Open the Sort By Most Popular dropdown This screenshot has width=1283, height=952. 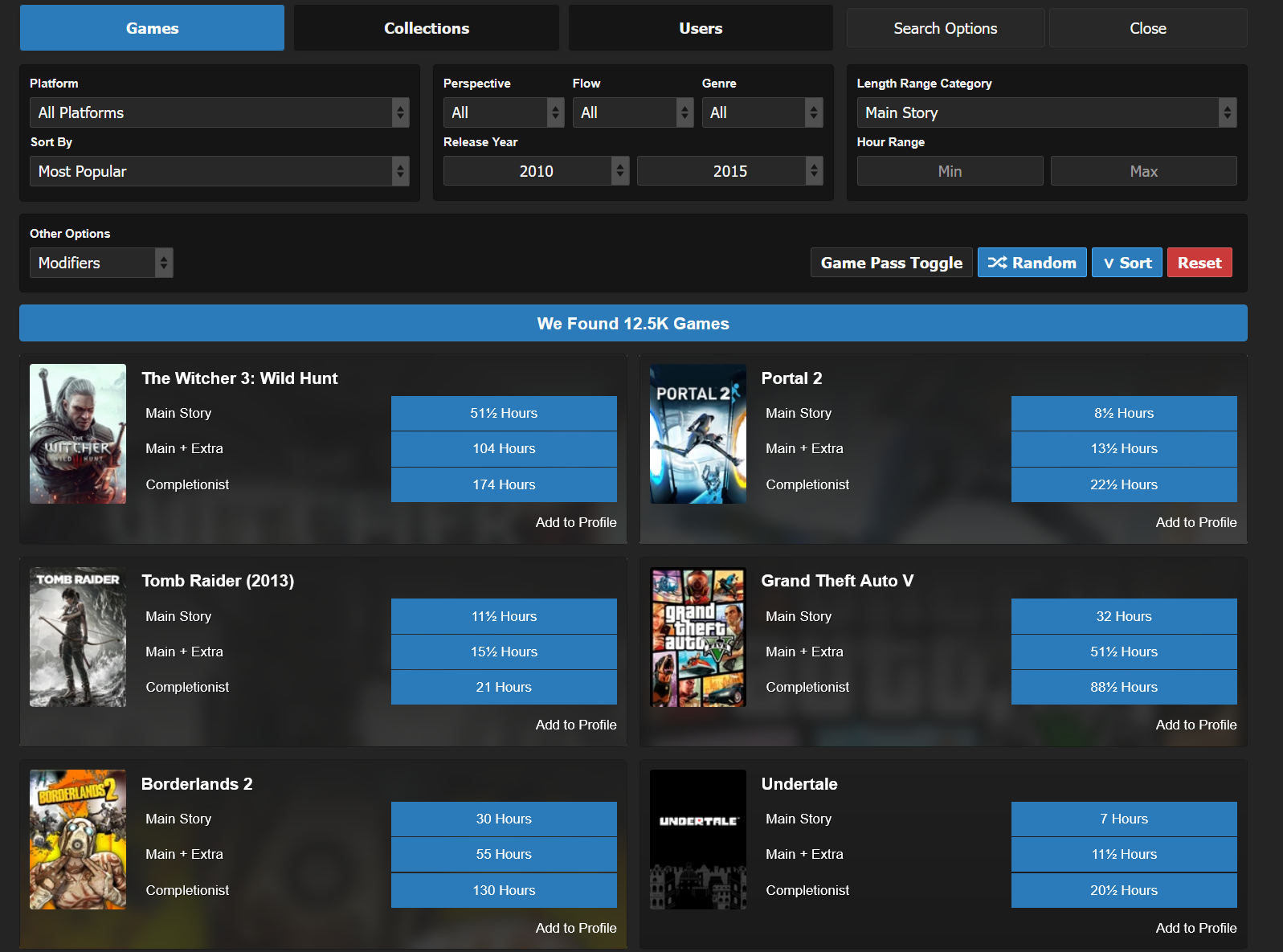click(219, 171)
